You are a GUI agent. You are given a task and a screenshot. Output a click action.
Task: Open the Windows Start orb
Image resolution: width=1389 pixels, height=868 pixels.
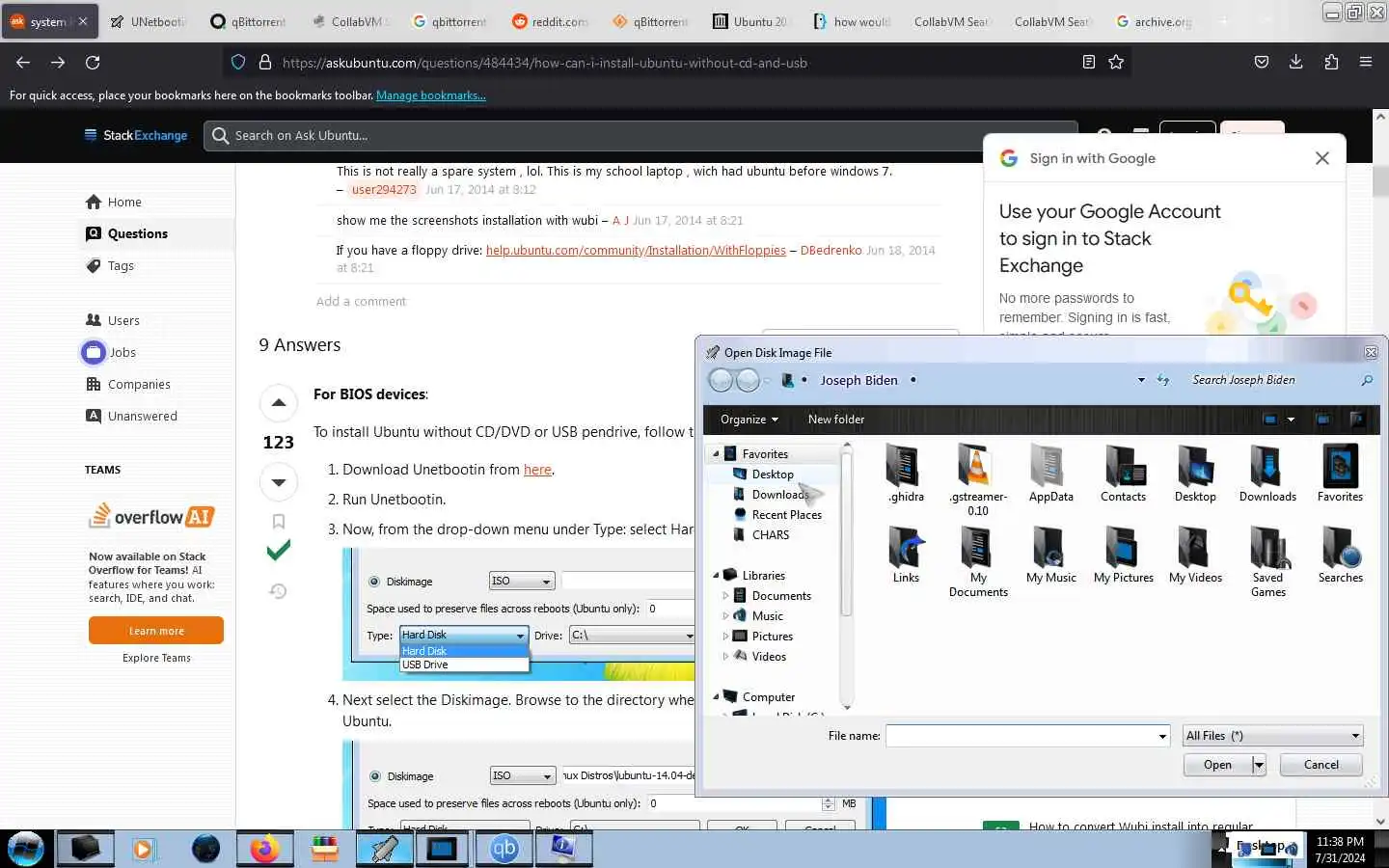point(26,849)
